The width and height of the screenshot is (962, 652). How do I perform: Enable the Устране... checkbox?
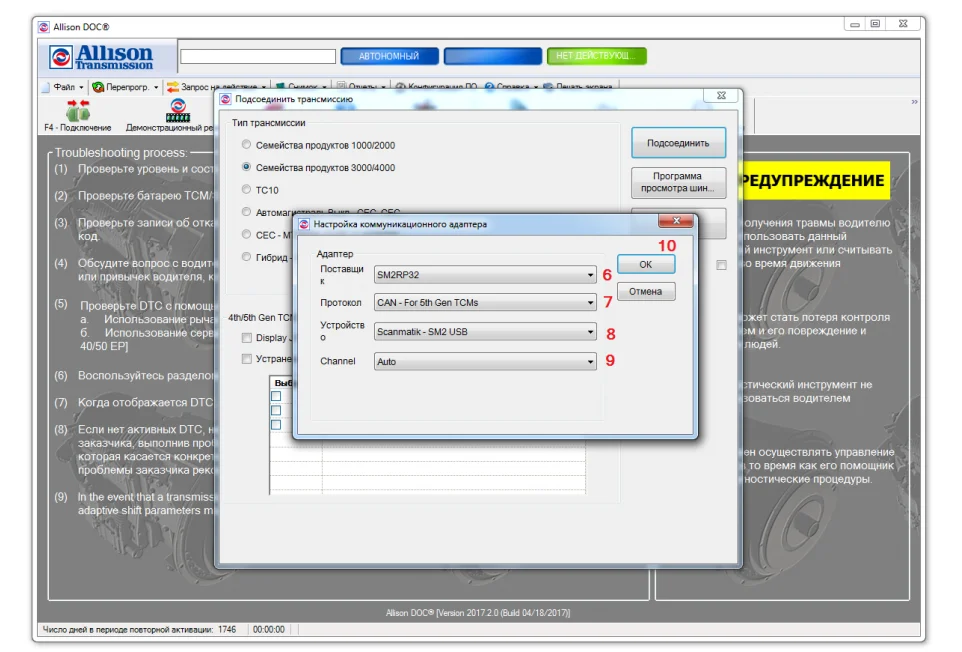[x=247, y=359]
